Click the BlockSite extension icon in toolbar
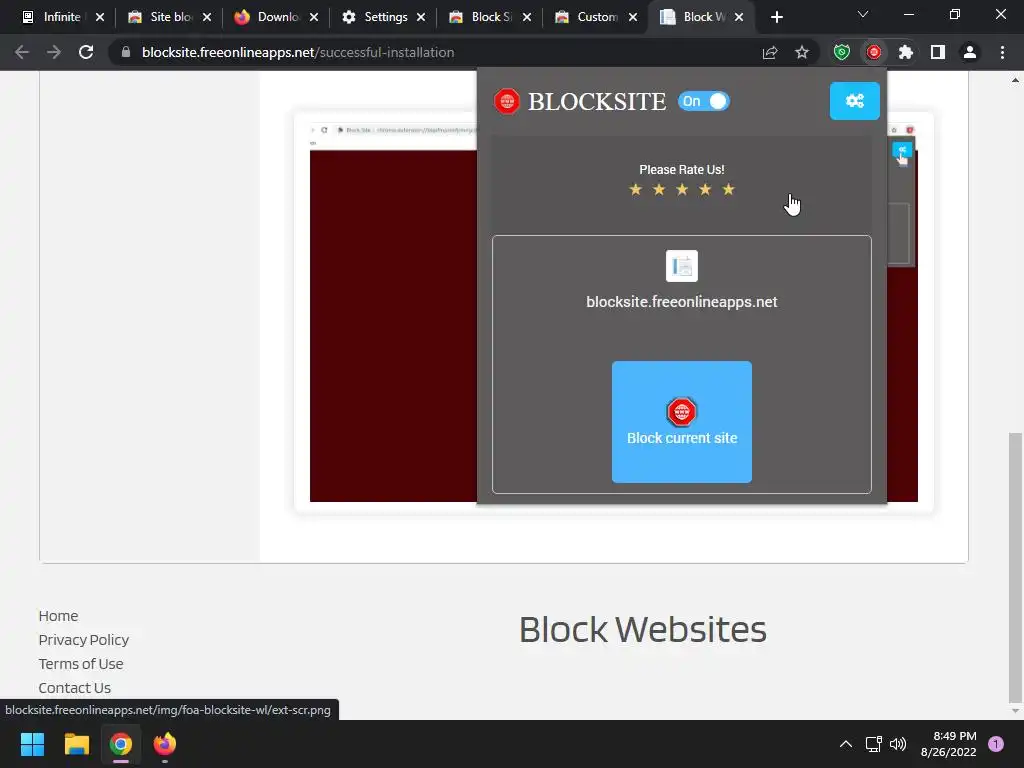 point(874,52)
